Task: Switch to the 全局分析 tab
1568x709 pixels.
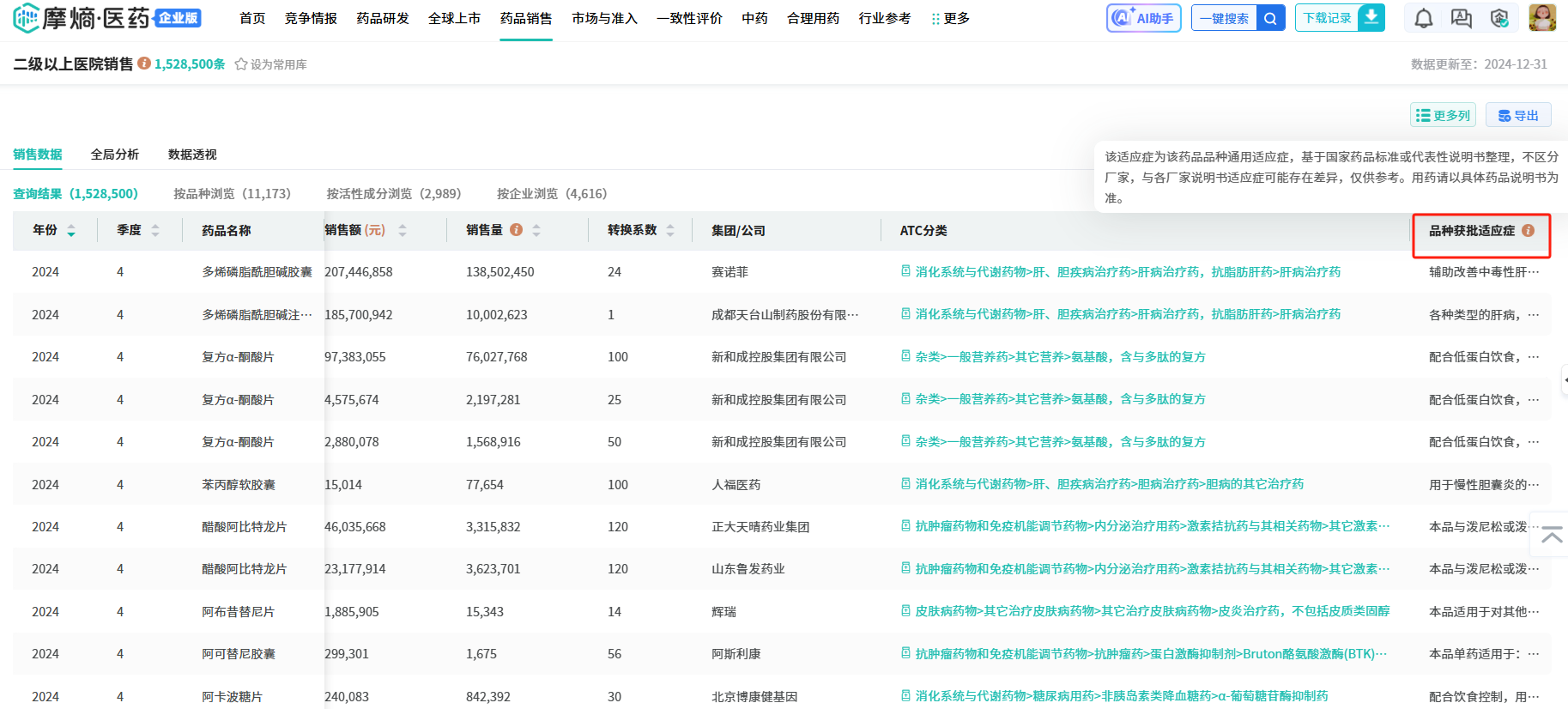Action: 115,155
